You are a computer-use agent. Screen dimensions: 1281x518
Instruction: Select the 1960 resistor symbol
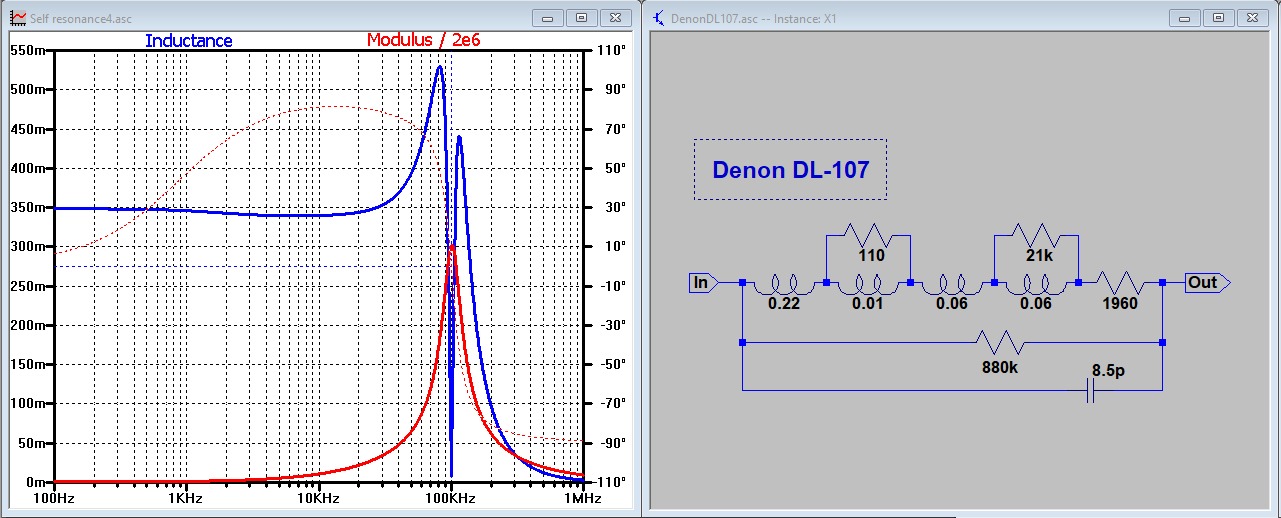1120,283
